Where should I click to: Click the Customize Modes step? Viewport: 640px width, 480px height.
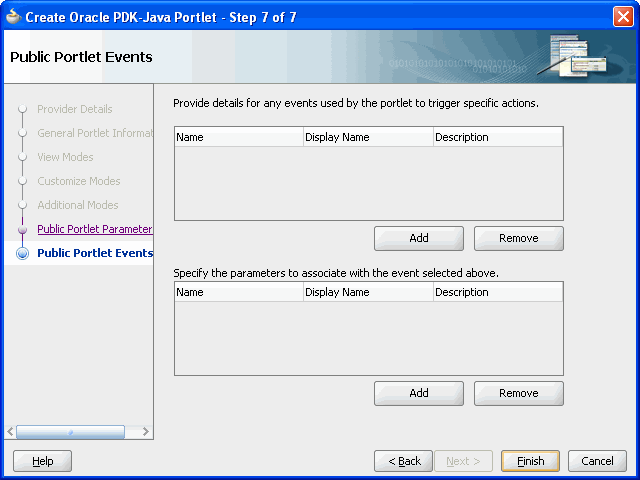[x=79, y=181]
